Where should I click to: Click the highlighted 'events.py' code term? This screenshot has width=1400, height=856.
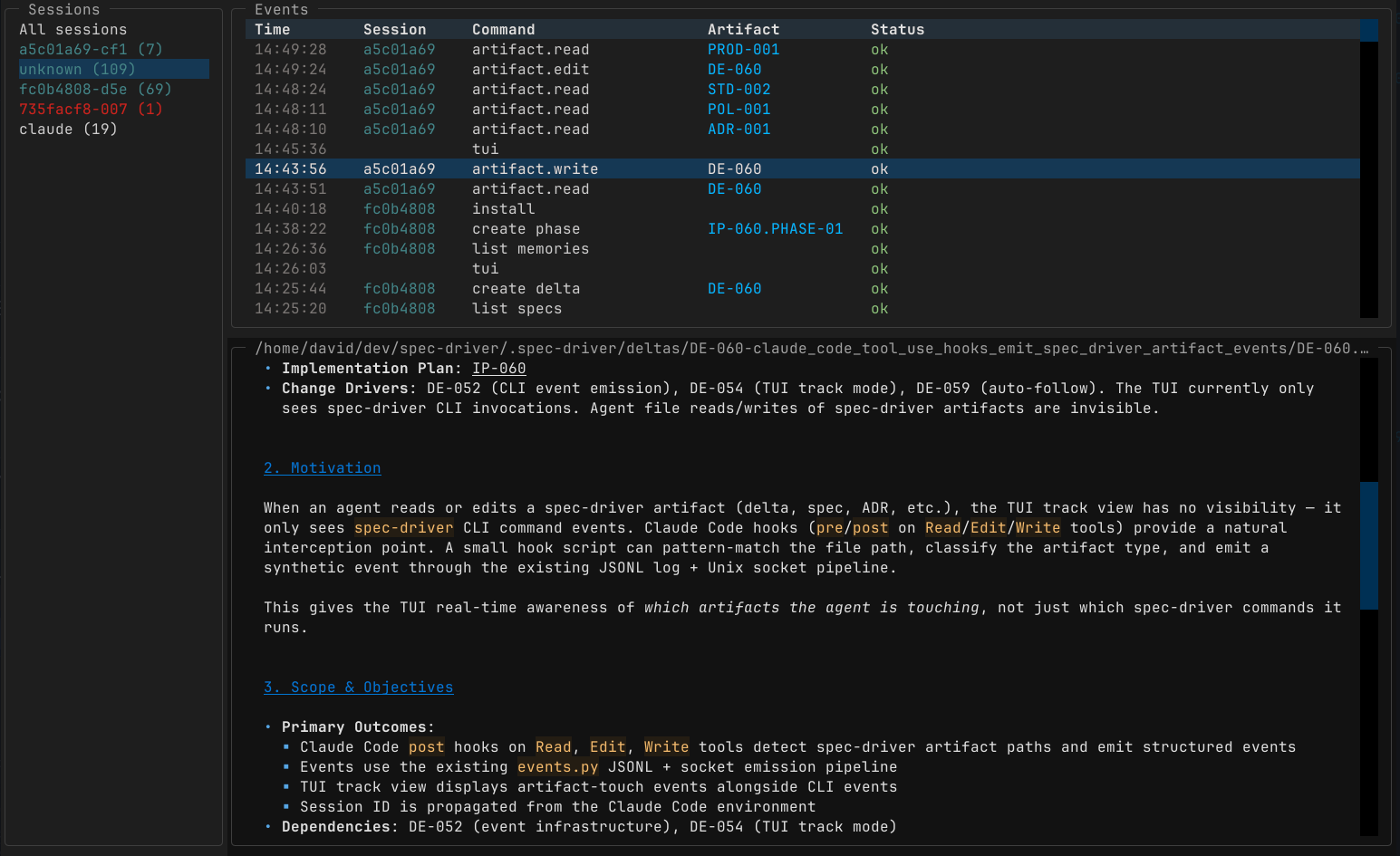[557, 767]
